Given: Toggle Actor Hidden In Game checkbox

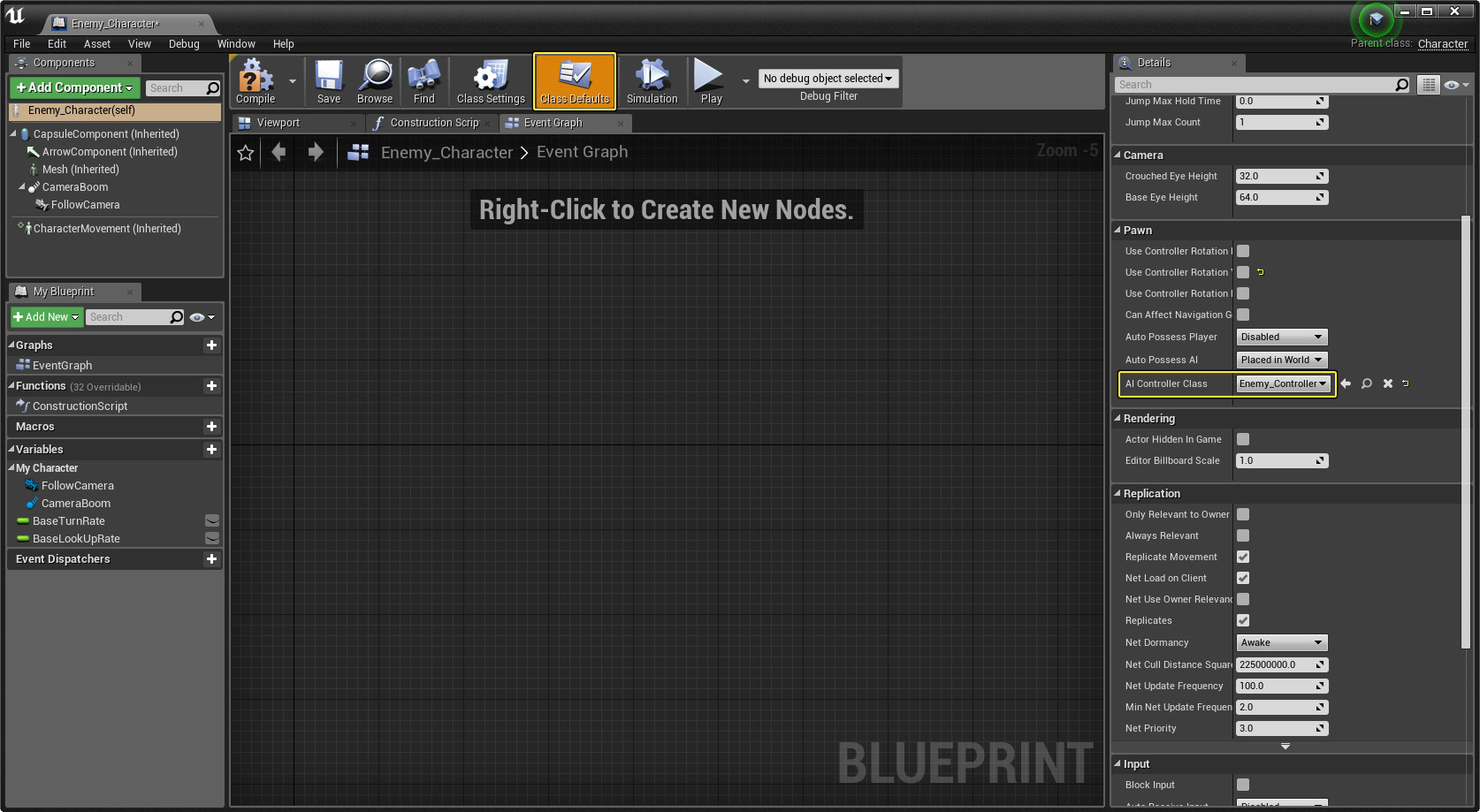Looking at the screenshot, I should point(1243,439).
